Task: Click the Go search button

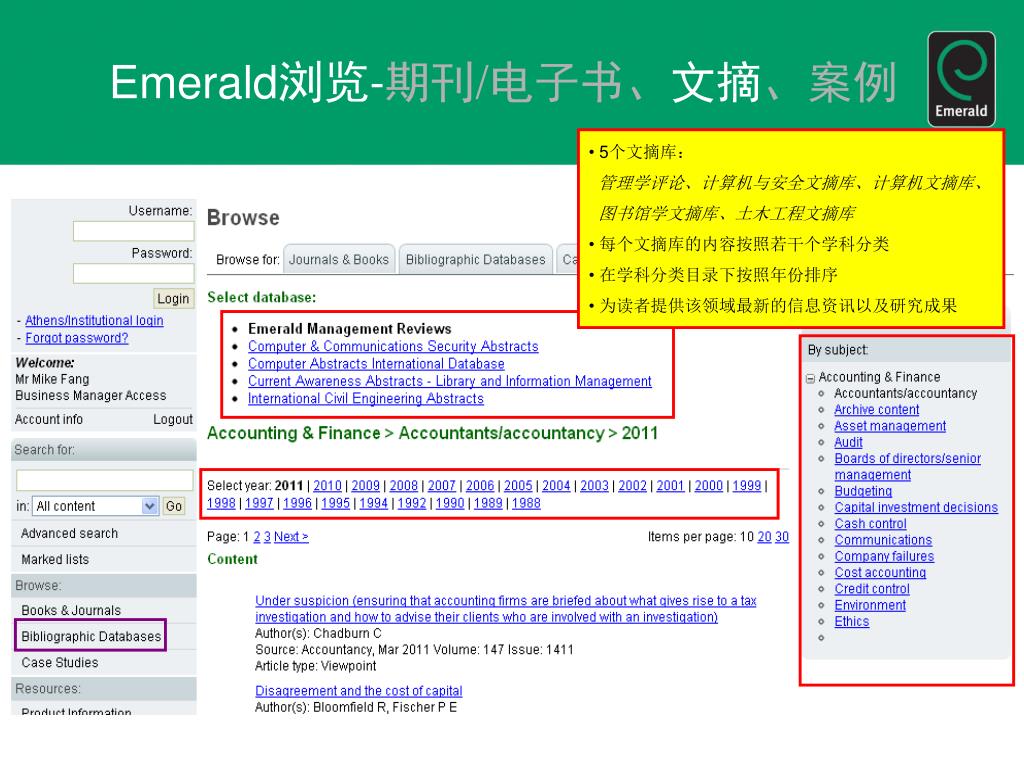Action: tap(174, 506)
